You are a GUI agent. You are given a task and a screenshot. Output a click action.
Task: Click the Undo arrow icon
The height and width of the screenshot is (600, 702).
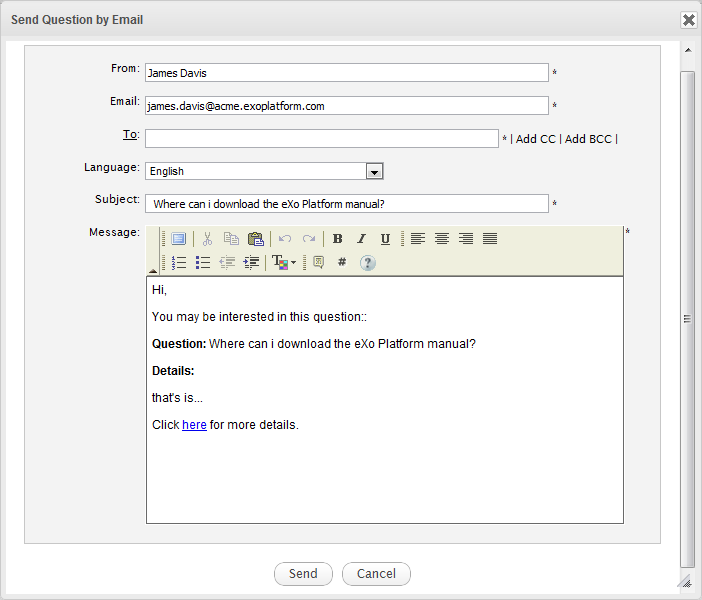tap(285, 239)
